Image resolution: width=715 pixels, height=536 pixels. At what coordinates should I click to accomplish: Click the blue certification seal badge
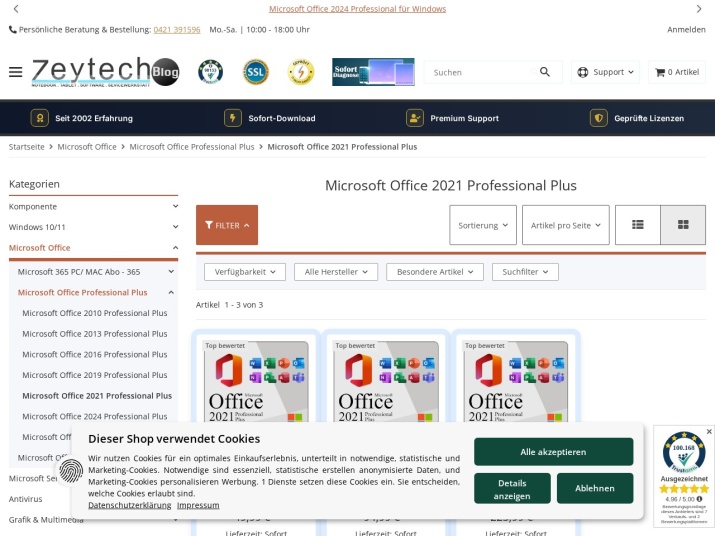tap(210, 72)
